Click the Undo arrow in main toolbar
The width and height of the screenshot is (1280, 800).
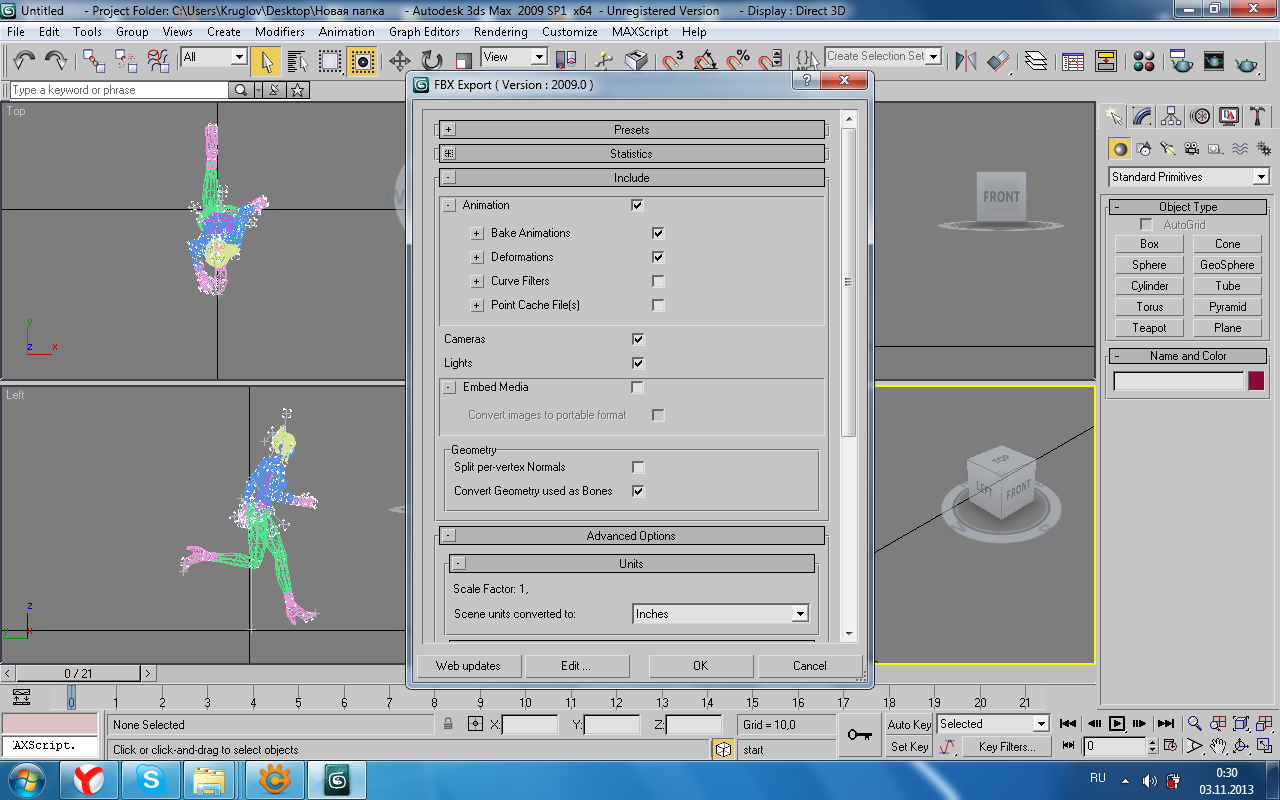pyautogui.click(x=24, y=61)
